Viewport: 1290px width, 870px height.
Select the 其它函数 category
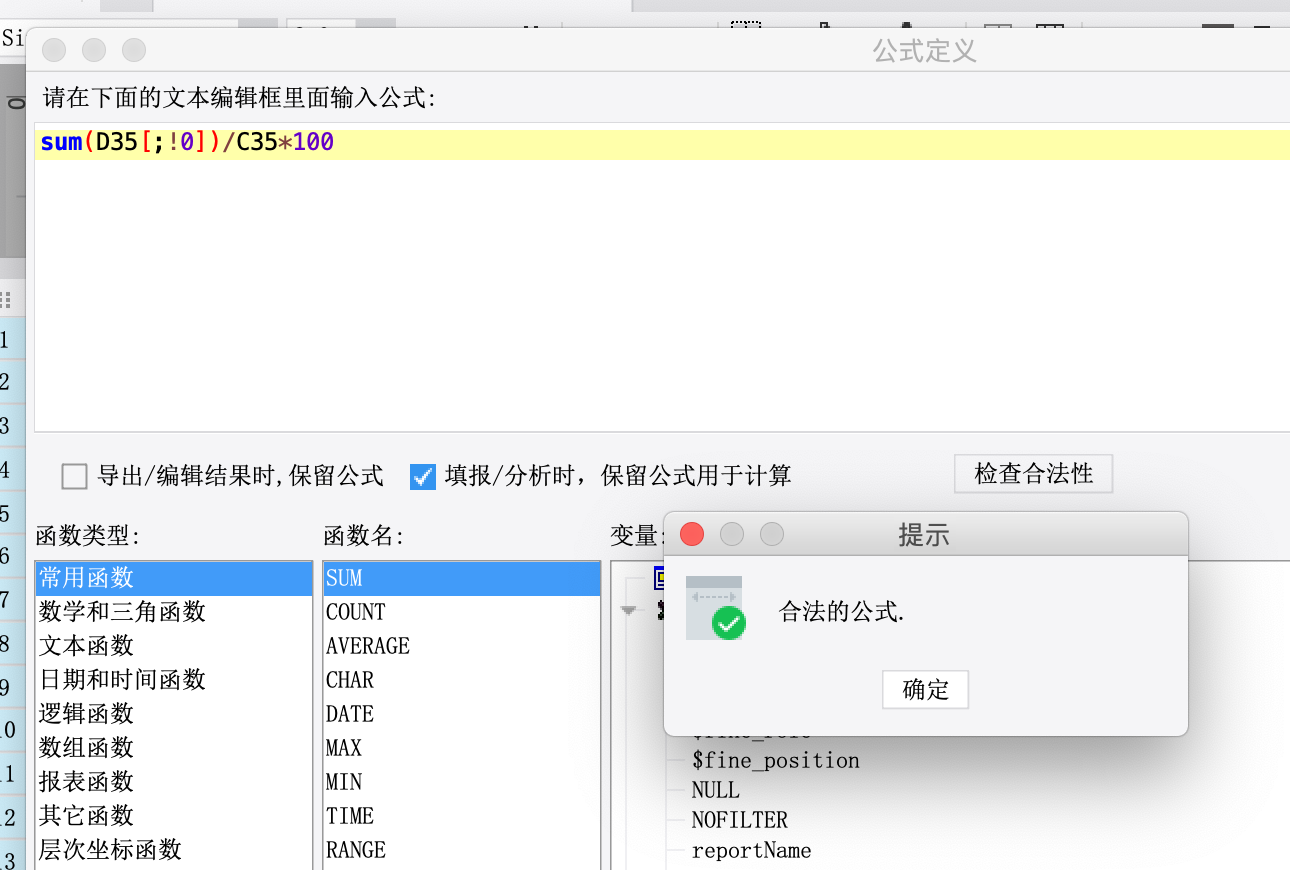coord(174,816)
